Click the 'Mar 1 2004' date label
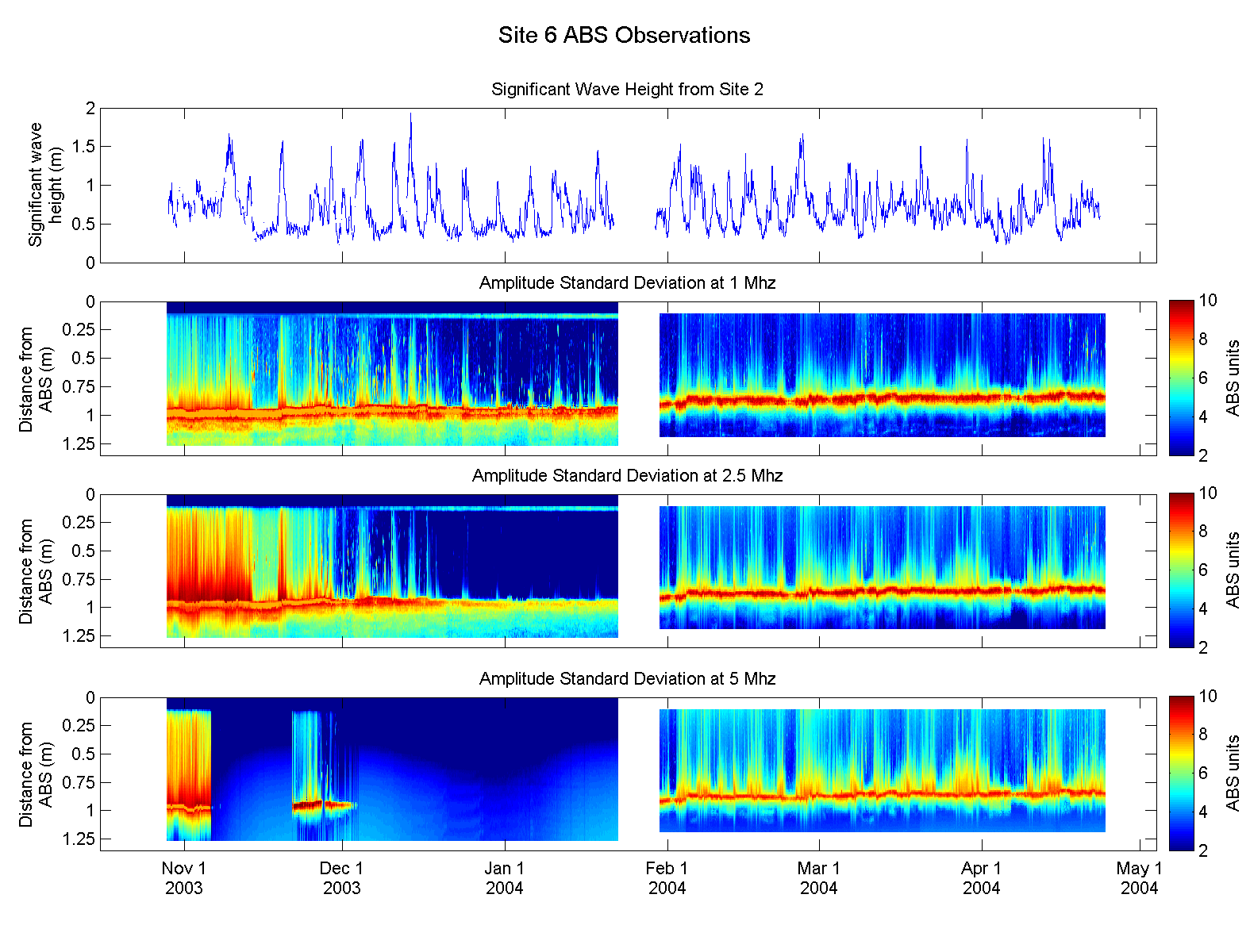This screenshot has height=952, width=1250. click(x=818, y=878)
